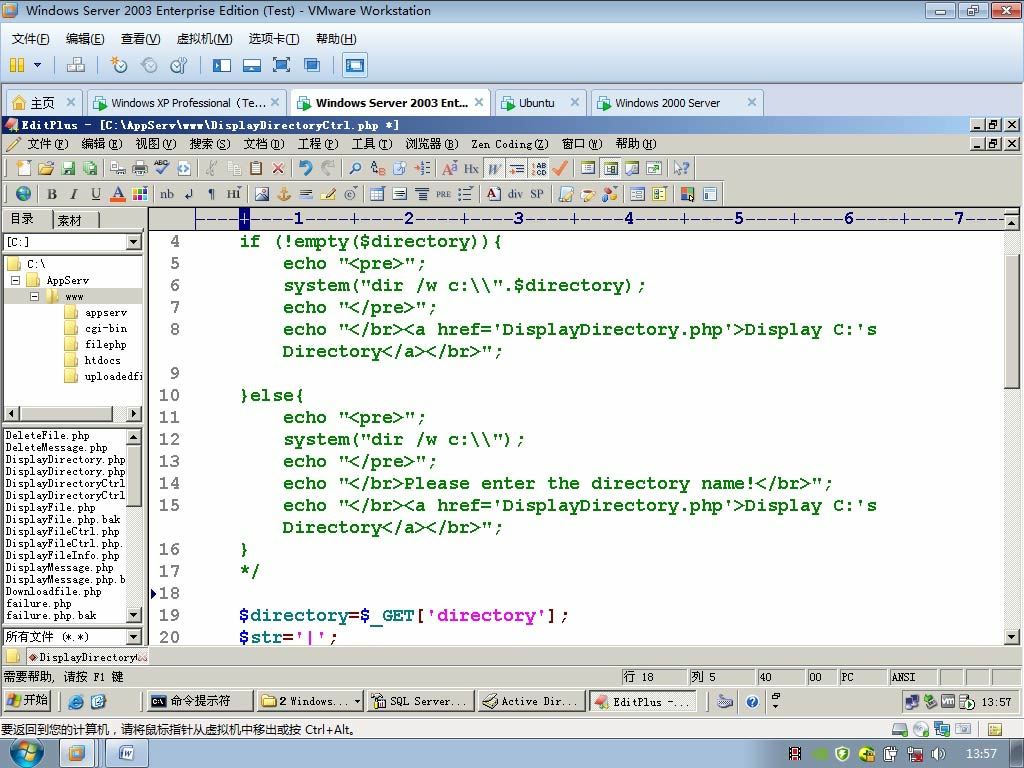Open DisplayFile.php from the file list
The image size is (1024, 768).
[x=50, y=508]
